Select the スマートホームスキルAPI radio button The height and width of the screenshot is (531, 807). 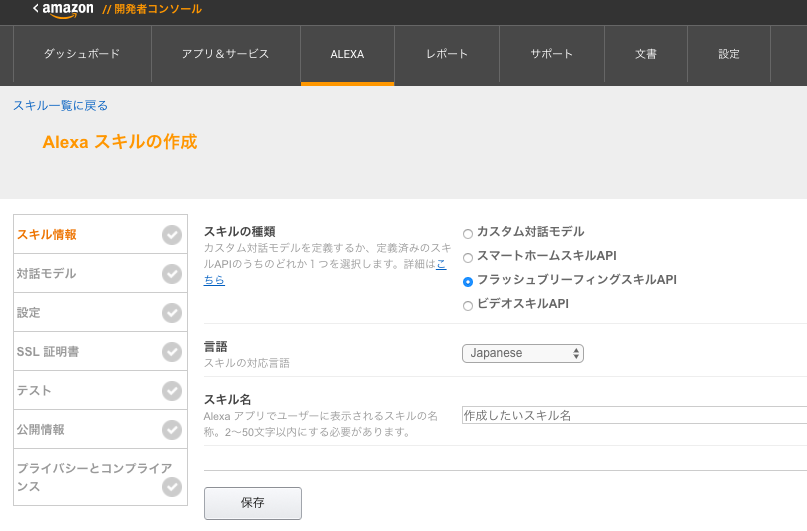468,258
